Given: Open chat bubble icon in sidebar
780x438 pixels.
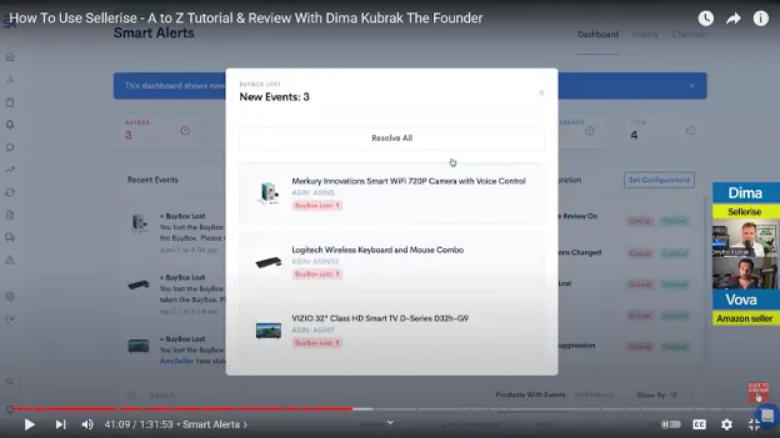Looking at the screenshot, I should [10, 147].
